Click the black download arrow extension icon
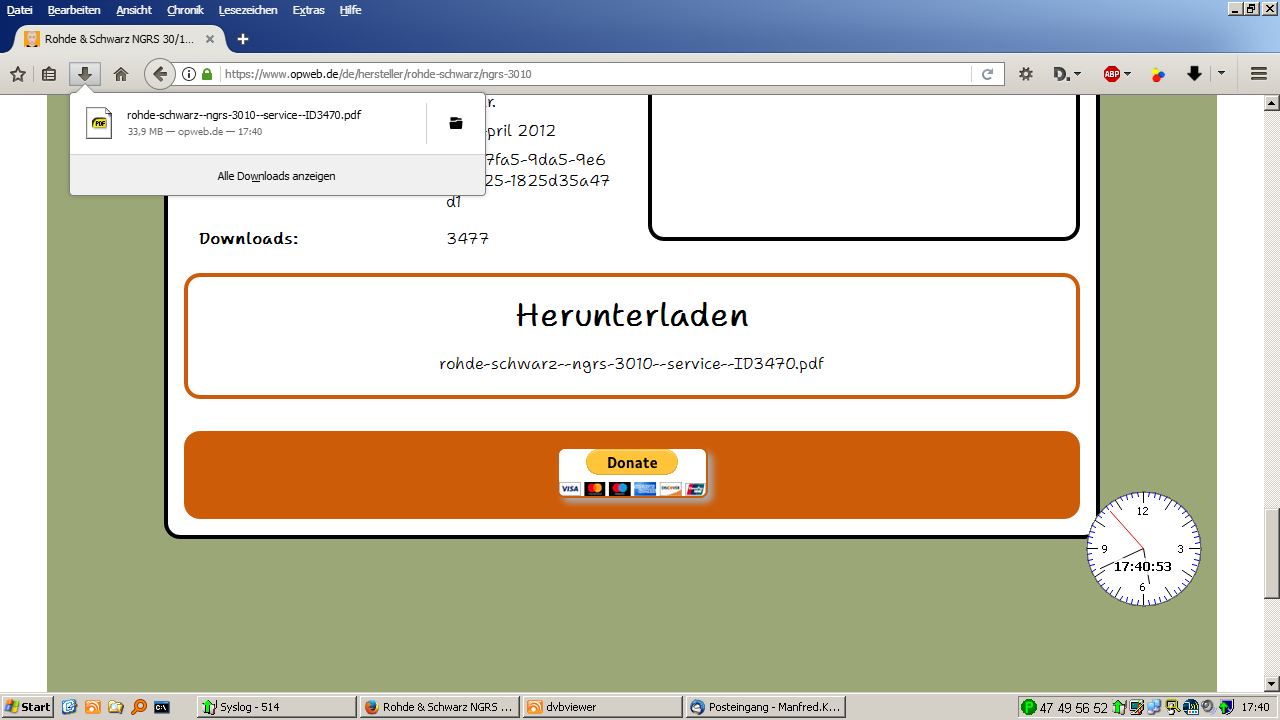 pyautogui.click(x=1194, y=74)
